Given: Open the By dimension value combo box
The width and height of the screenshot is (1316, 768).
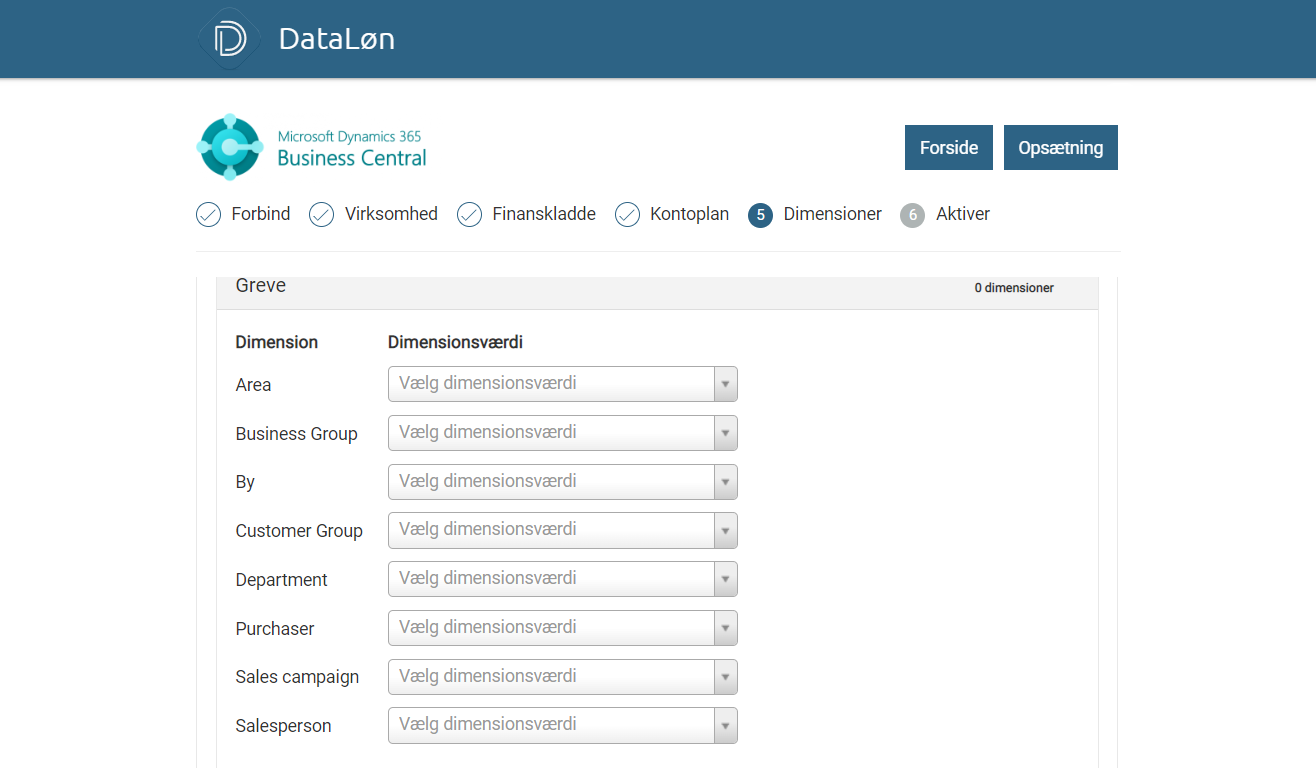Looking at the screenshot, I should pos(563,482).
